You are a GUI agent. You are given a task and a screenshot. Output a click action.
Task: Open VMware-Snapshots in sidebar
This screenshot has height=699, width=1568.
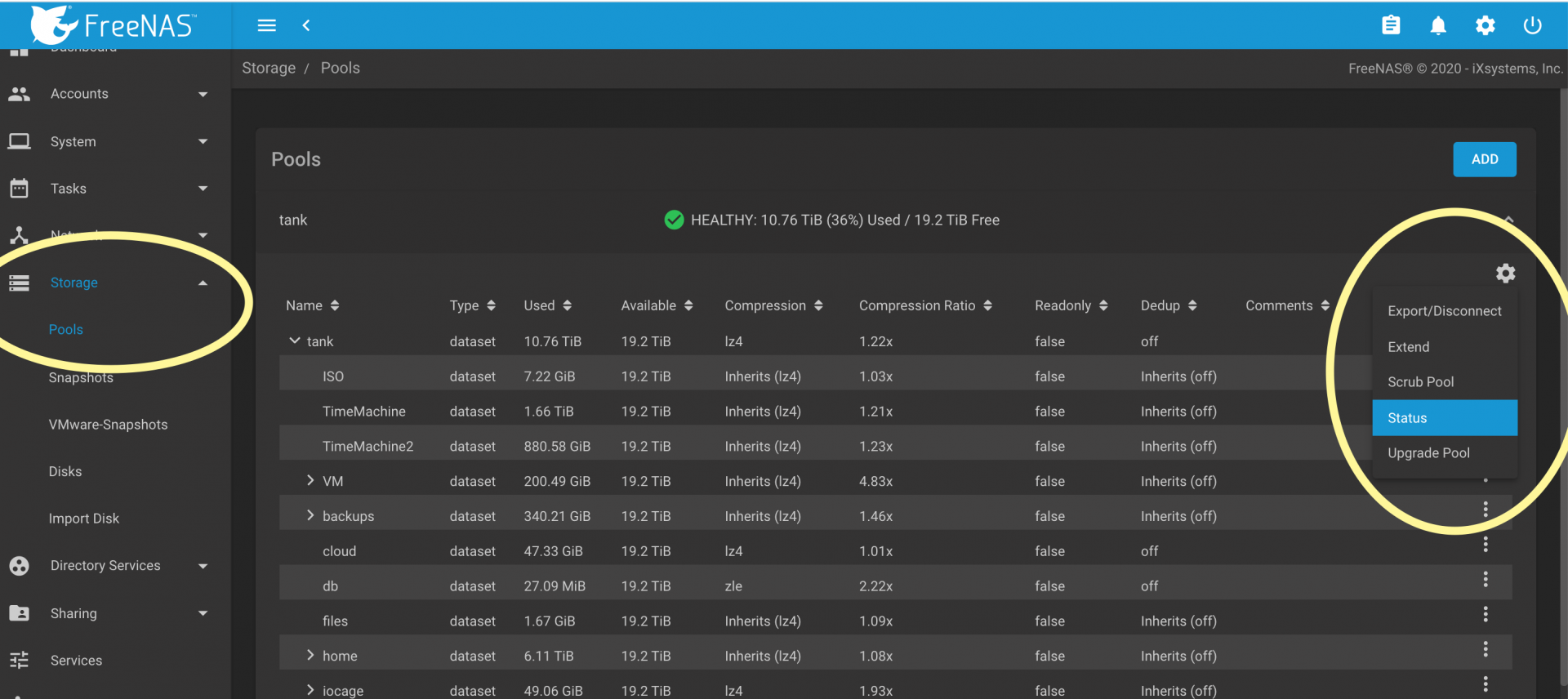click(x=108, y=425)
